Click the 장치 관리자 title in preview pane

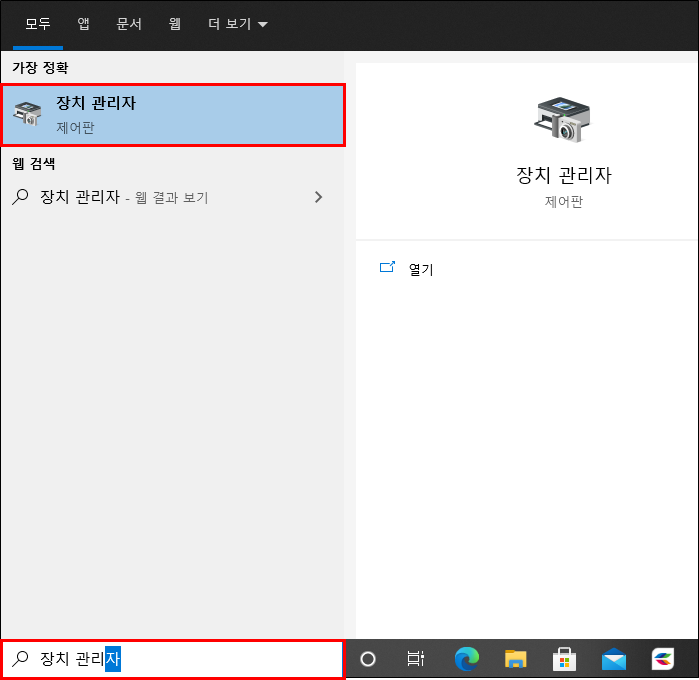coord(564,175)
